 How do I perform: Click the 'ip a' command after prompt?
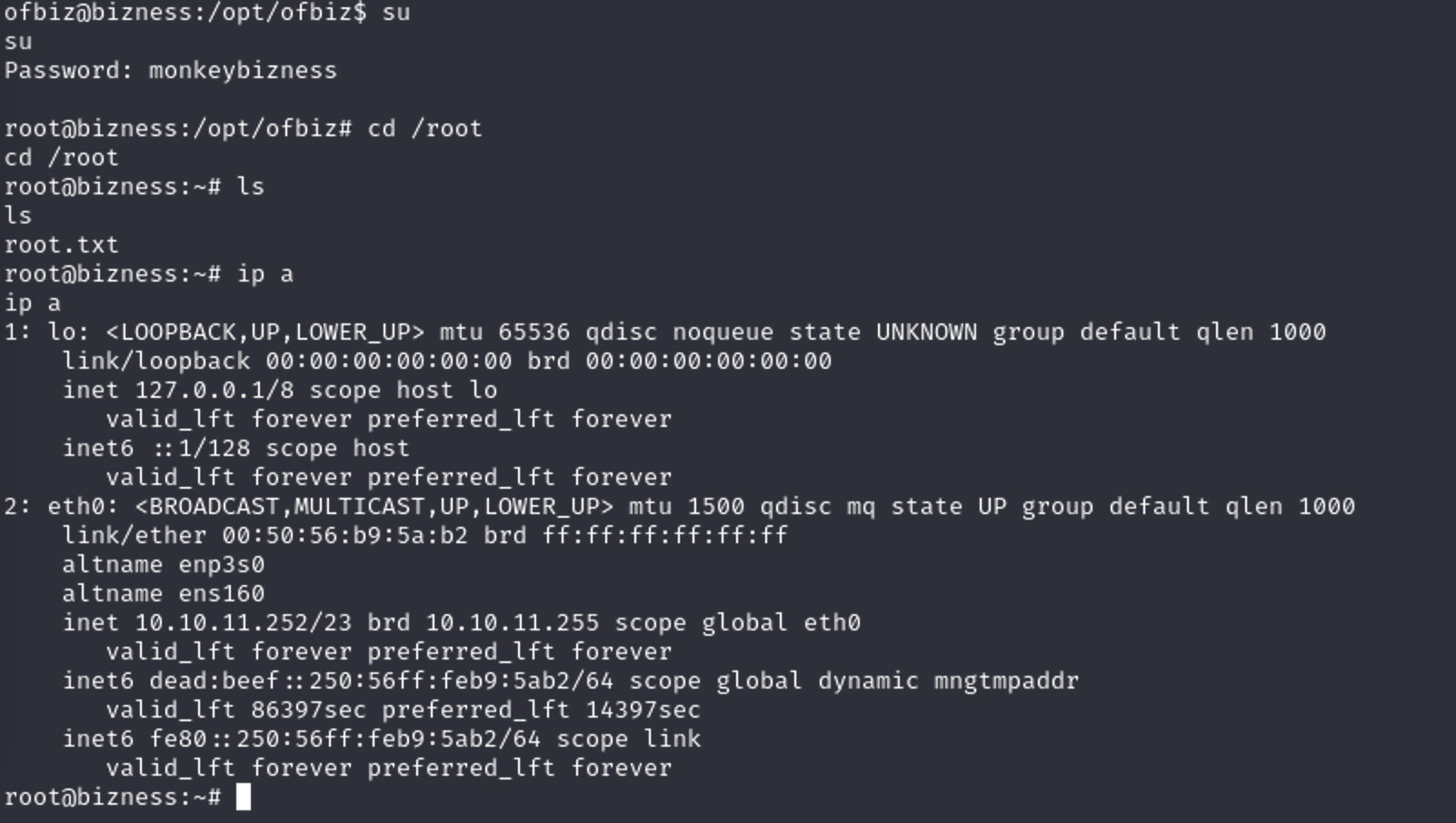point(265,274)
